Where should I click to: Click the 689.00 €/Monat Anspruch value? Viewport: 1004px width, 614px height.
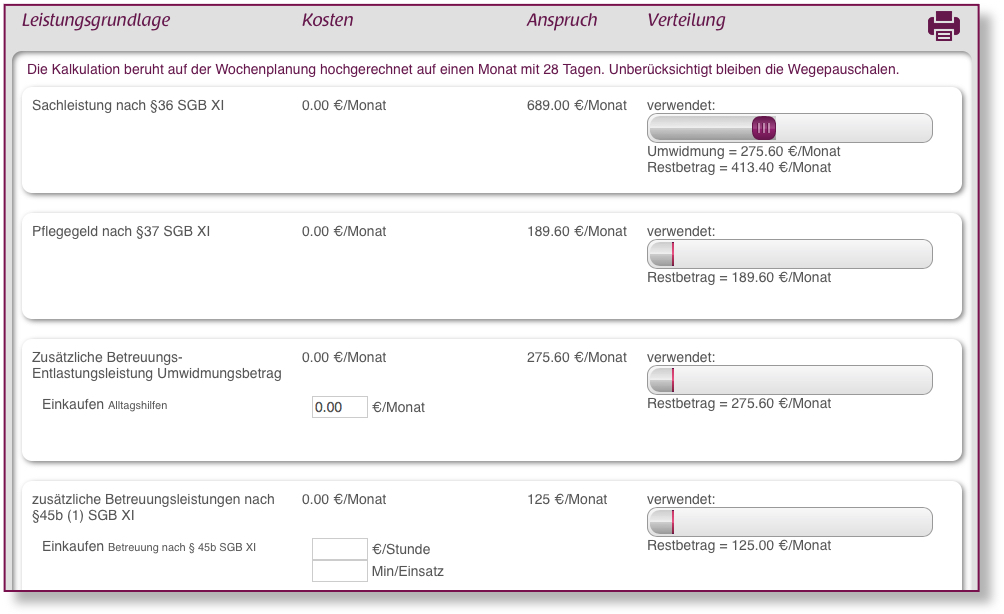[x=577, y=106]
